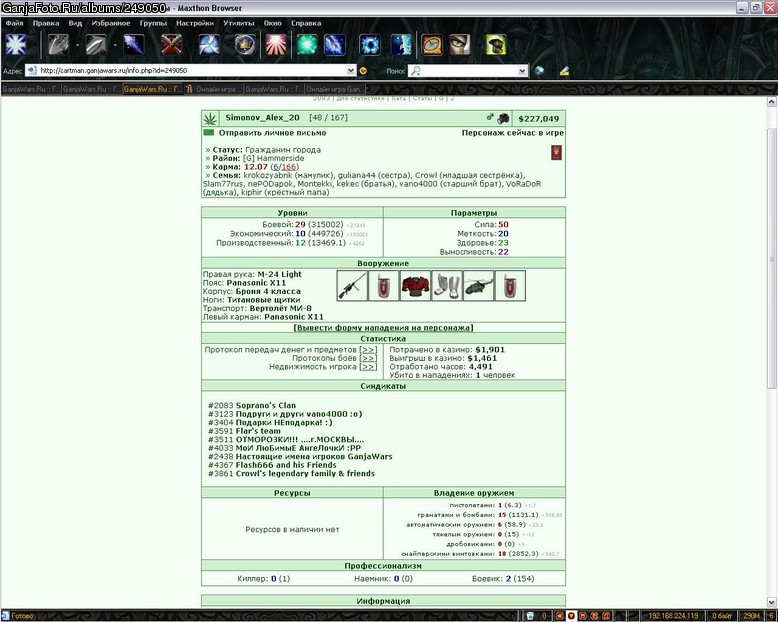Click the red passport icon in status block
The height and width of the screenshot is (622, 778).
pos(556,152)
